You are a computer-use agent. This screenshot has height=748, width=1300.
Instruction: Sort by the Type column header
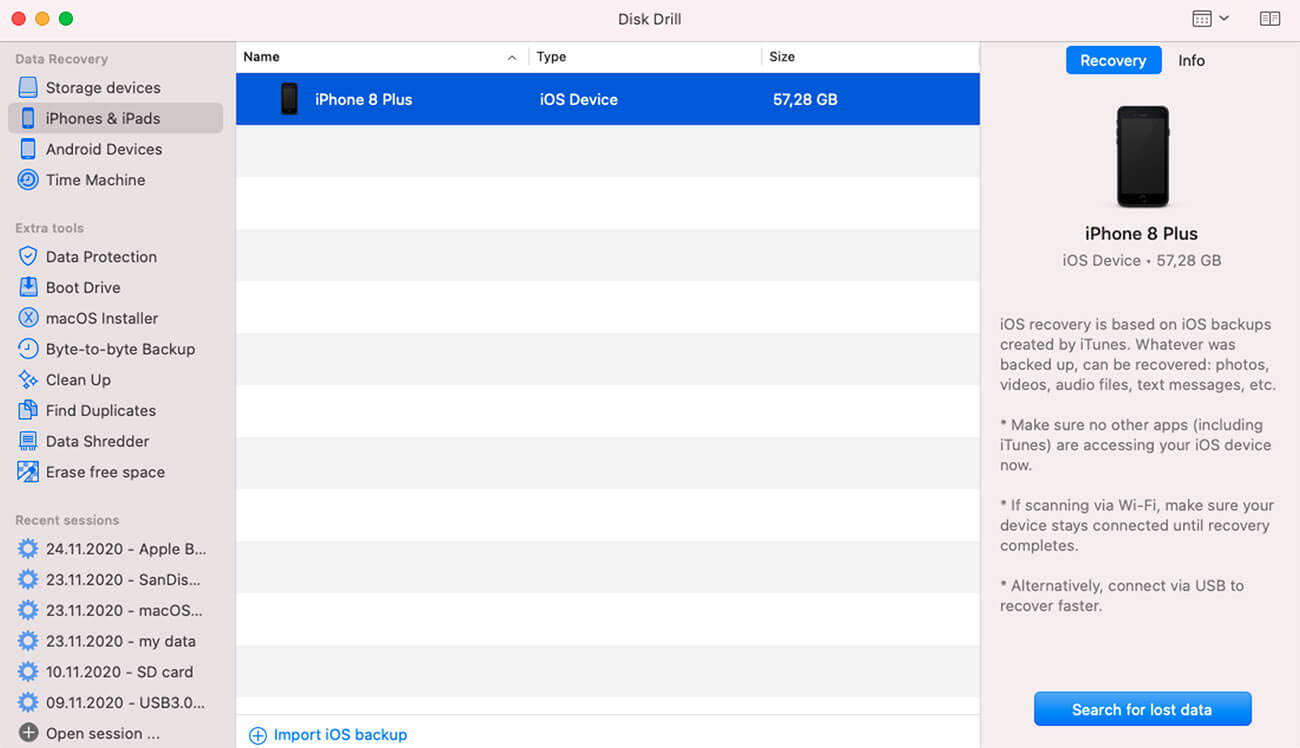pyautogui.click(x=645, y=57)
